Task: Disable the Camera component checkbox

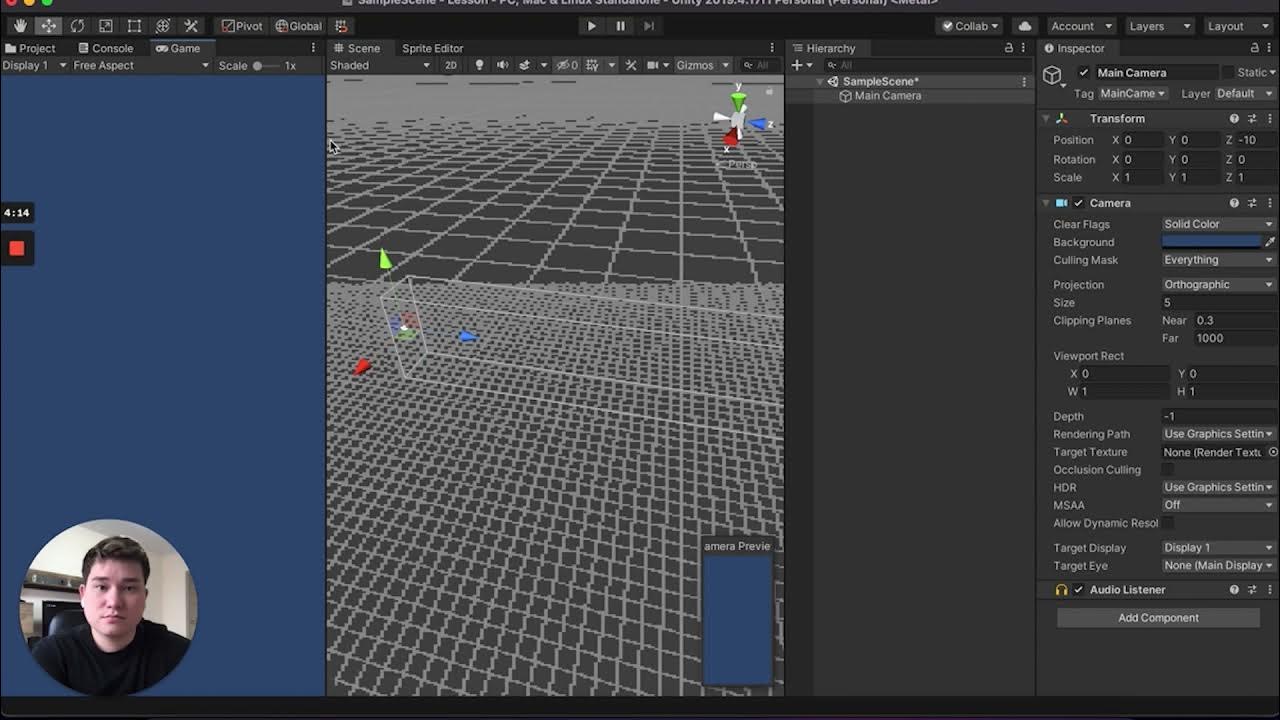Action: pyautogui.click(x=1078, y=203)
